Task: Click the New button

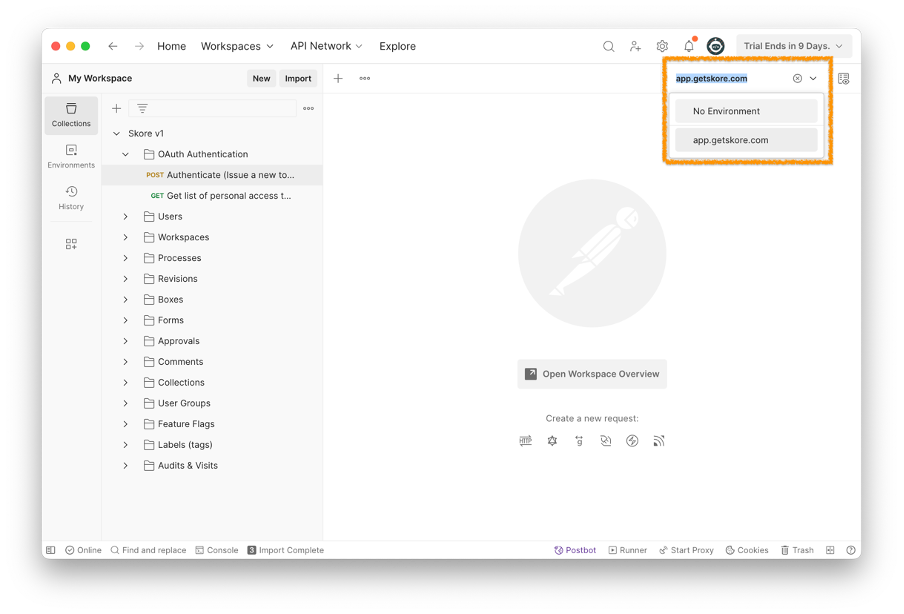Action: point(261,78)
